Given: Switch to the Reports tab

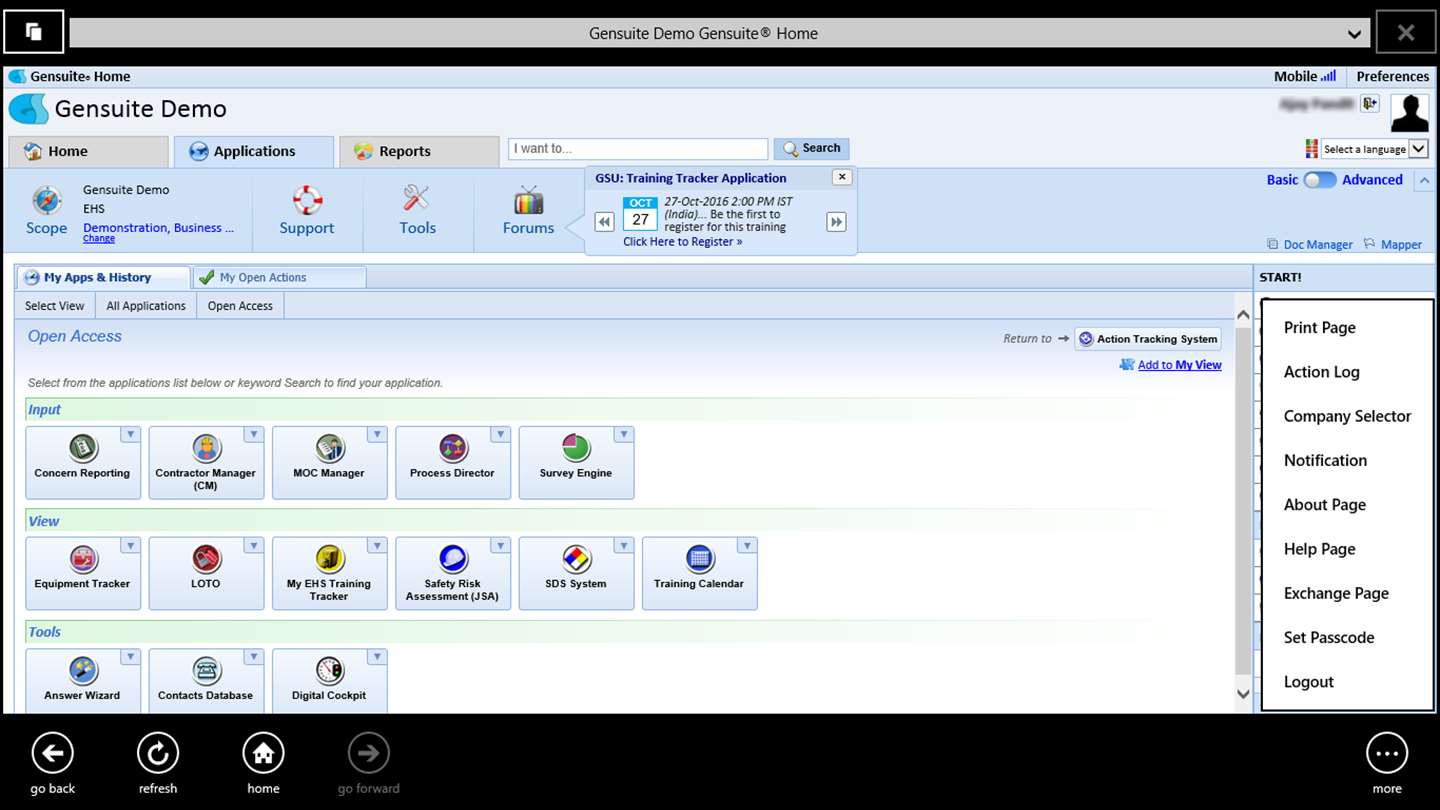Looking at the screenshot, I should click(419, 151).
